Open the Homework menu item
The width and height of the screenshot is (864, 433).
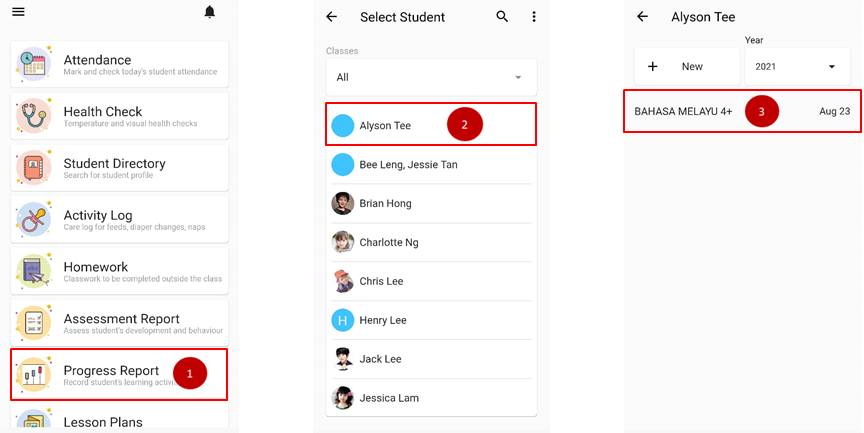pyautogui.click(x=119, y=272)
